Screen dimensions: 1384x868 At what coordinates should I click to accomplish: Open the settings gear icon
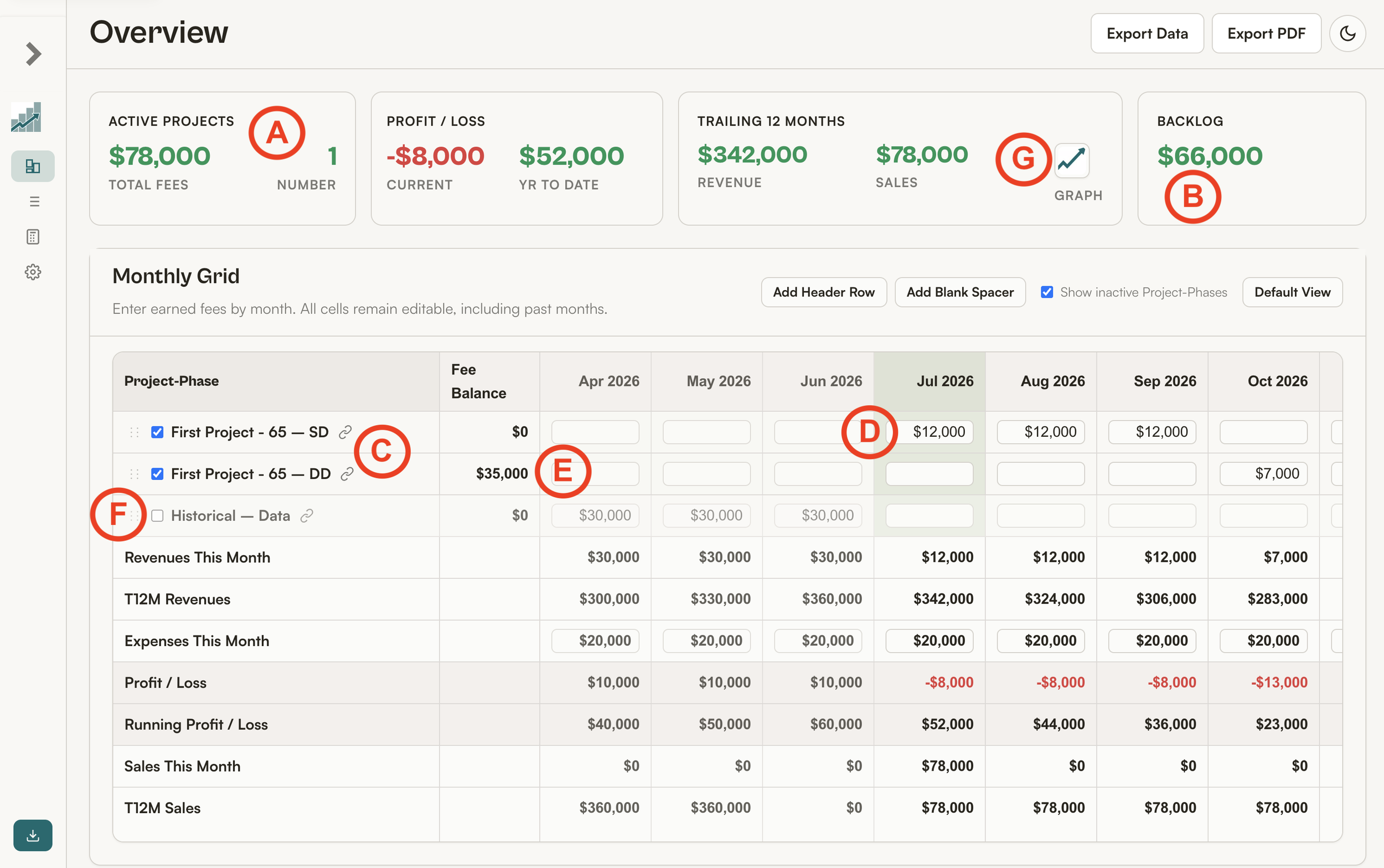33,272
